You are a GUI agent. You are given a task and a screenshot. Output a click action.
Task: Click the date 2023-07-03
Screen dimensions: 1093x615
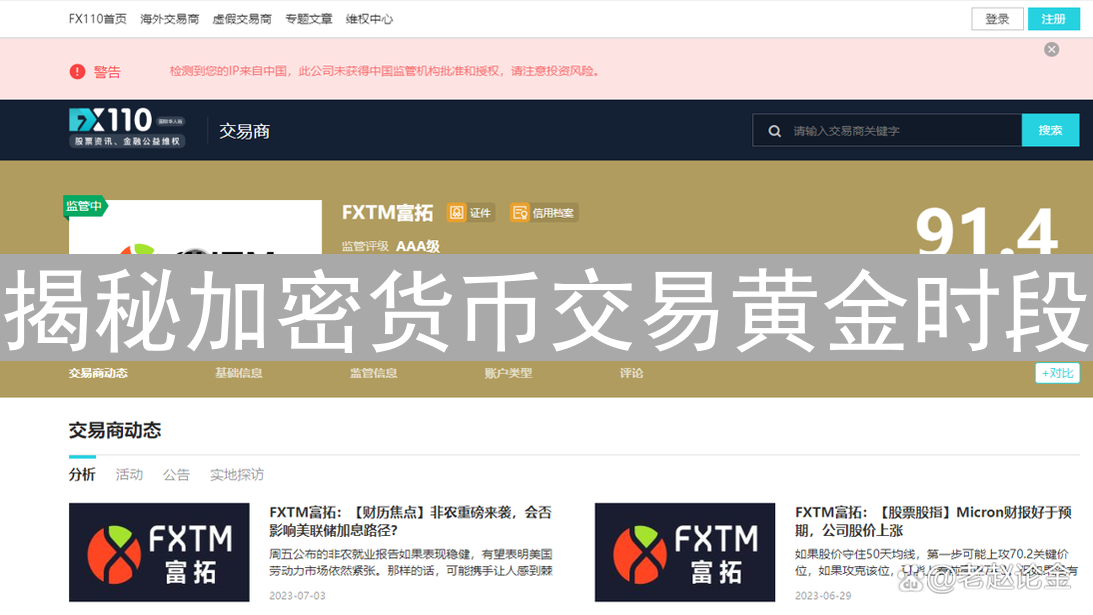(298, 595)
